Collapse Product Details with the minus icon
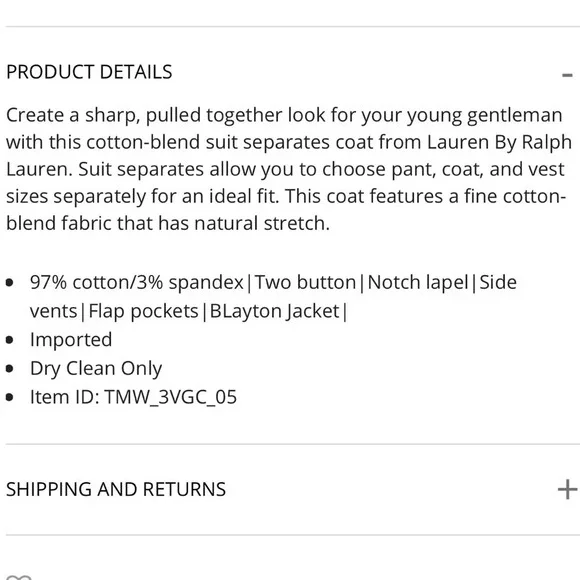Screen dimensions: 580x580 [x=567, y=75]
